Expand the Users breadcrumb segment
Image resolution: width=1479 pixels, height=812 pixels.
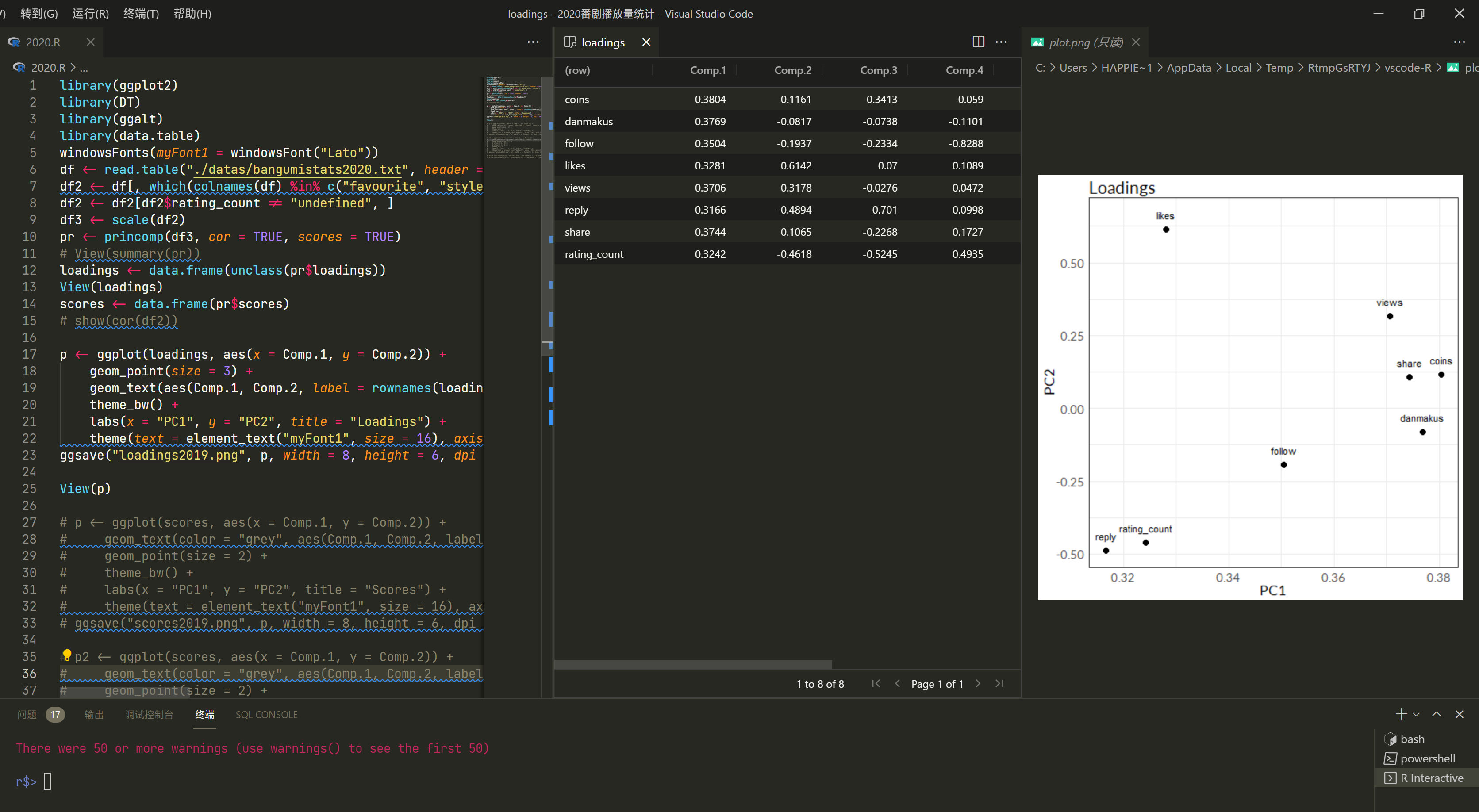(x=1072, y=68)
